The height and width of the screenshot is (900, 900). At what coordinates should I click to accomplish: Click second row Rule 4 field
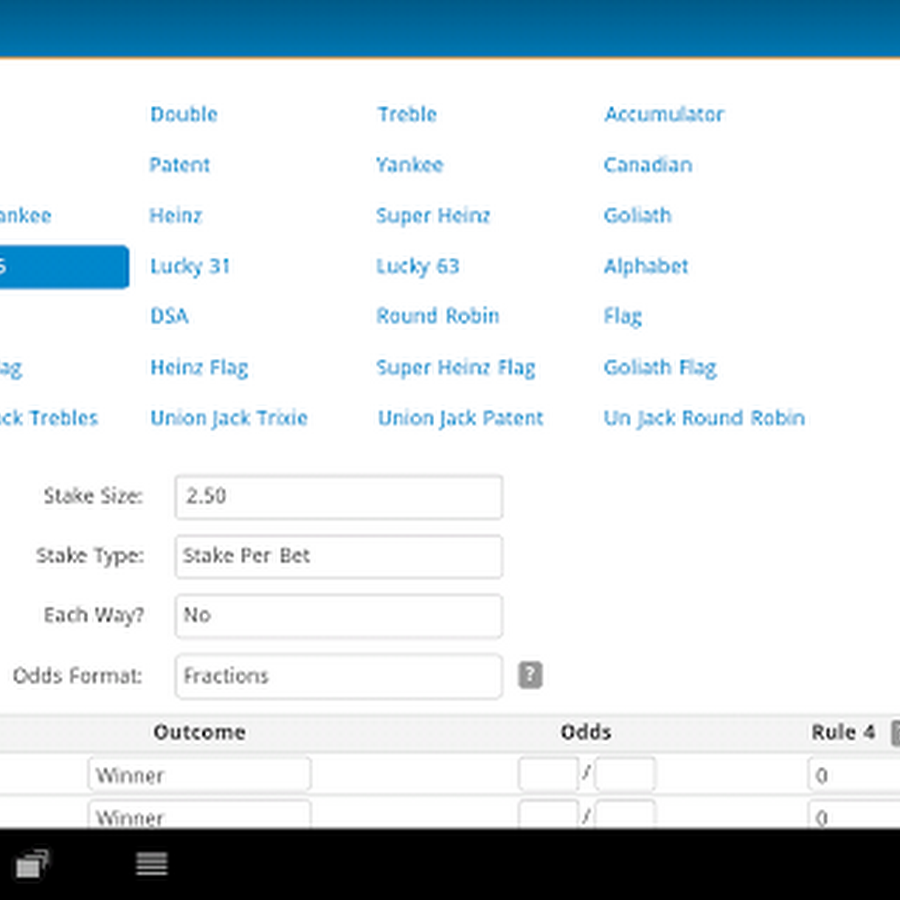click(x=854, y=814)
